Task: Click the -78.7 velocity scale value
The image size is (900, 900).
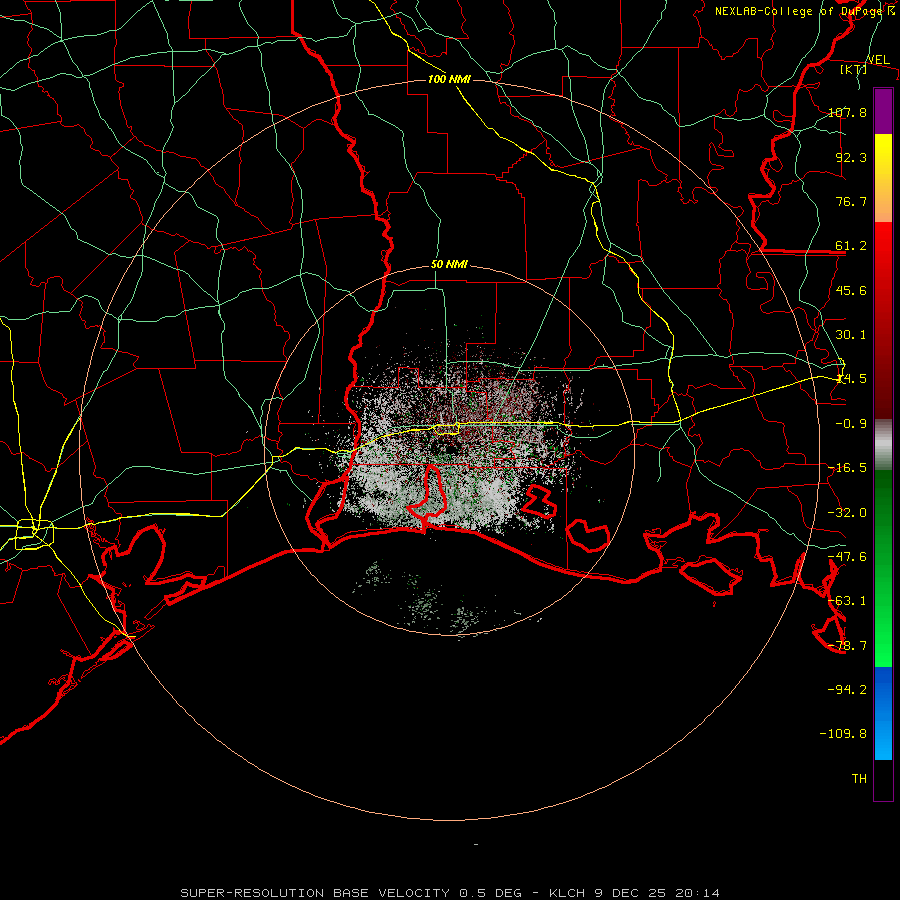Action: pyautogui.click(x=847, y=646)
